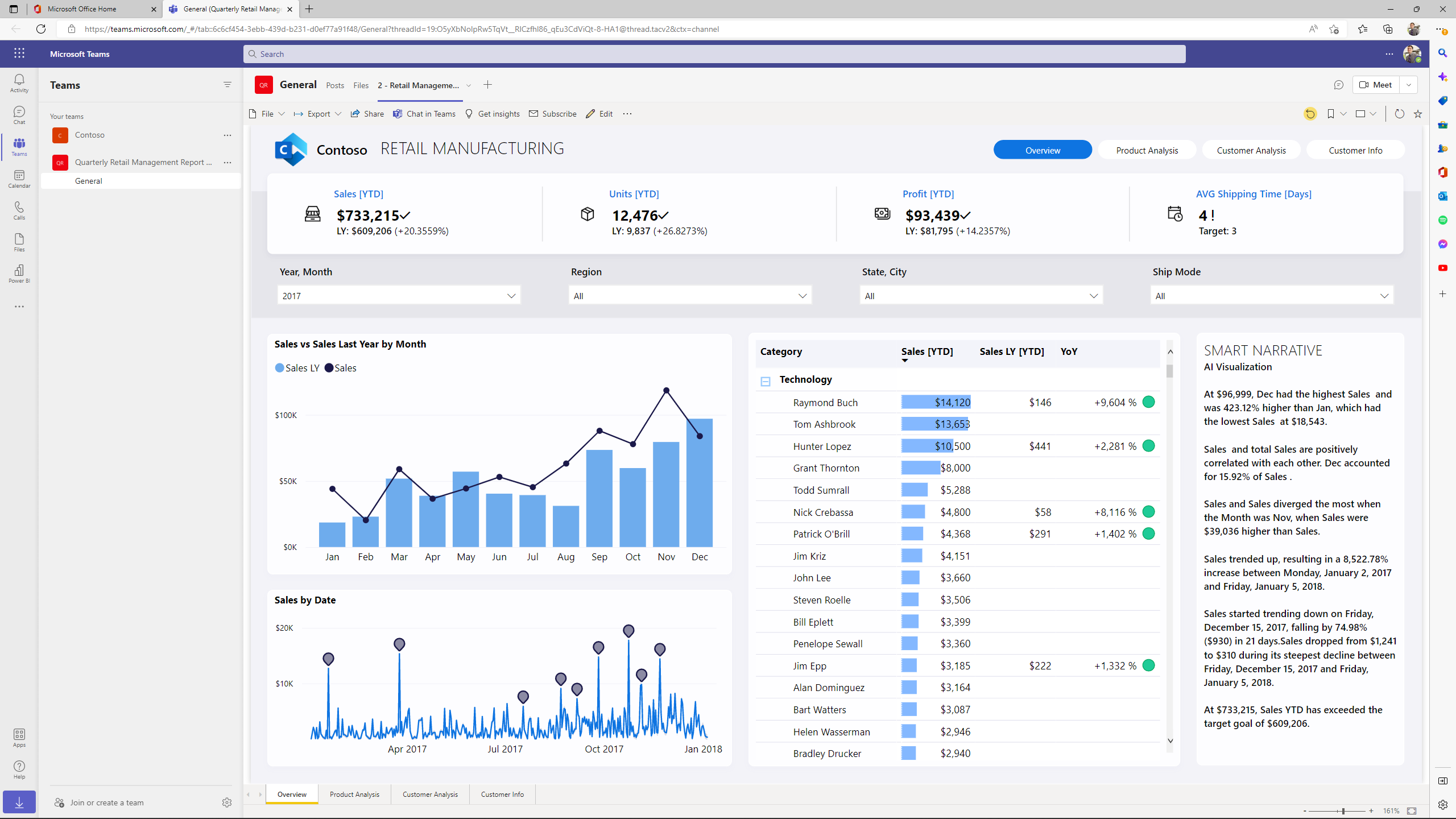1456x819 pixels.
Task: Open the Microsoft 365 app launcher waffle
Action: point(19,53)
